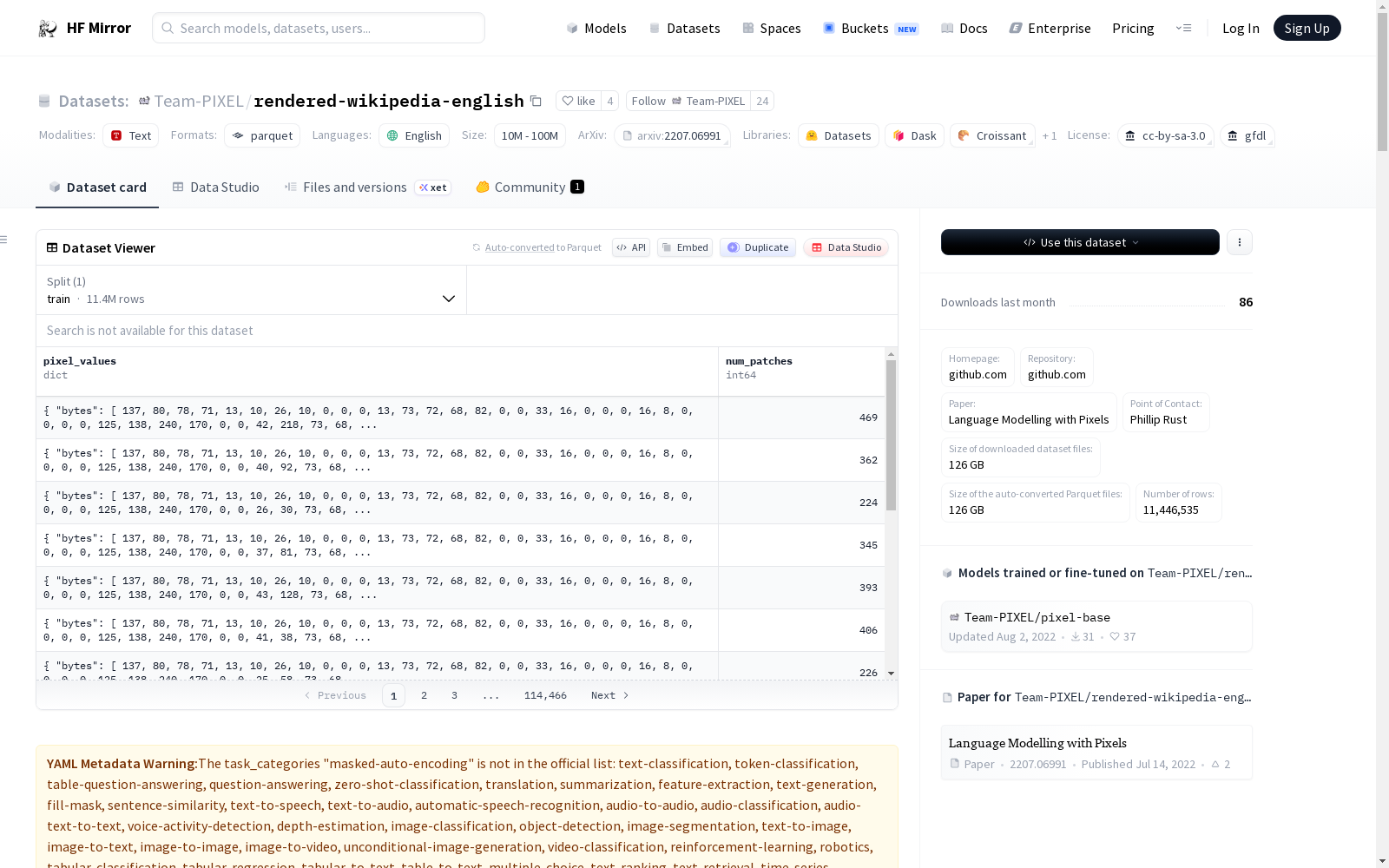The width and height of the screenshot is (1389, 868).
Task: Expand the train split dropdown
Action: click(251, 290)
